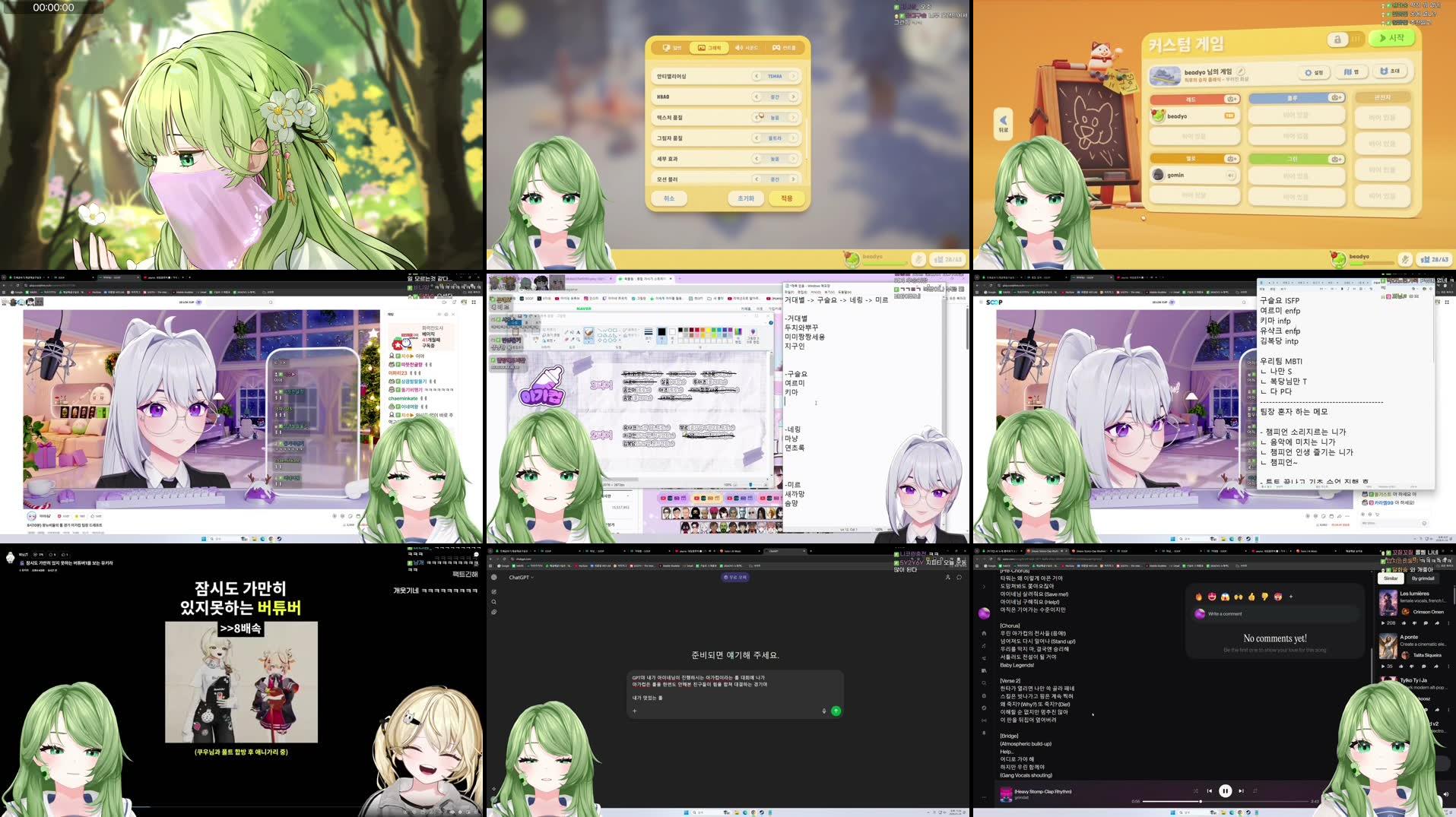Open the settings gear in beadyo's game lobby
This screenshot has width=1456, height=817.
point(1308,73)
